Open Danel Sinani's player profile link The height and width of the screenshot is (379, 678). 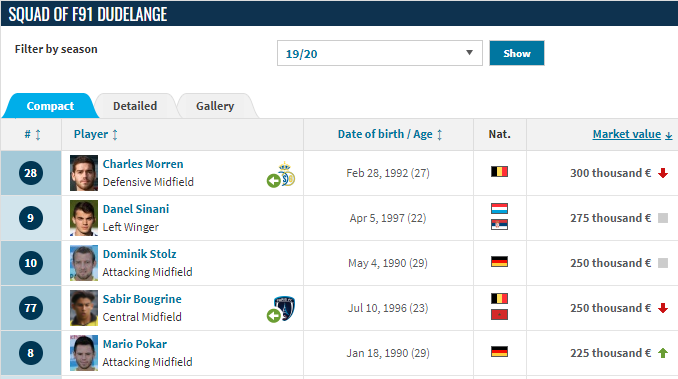136,209
